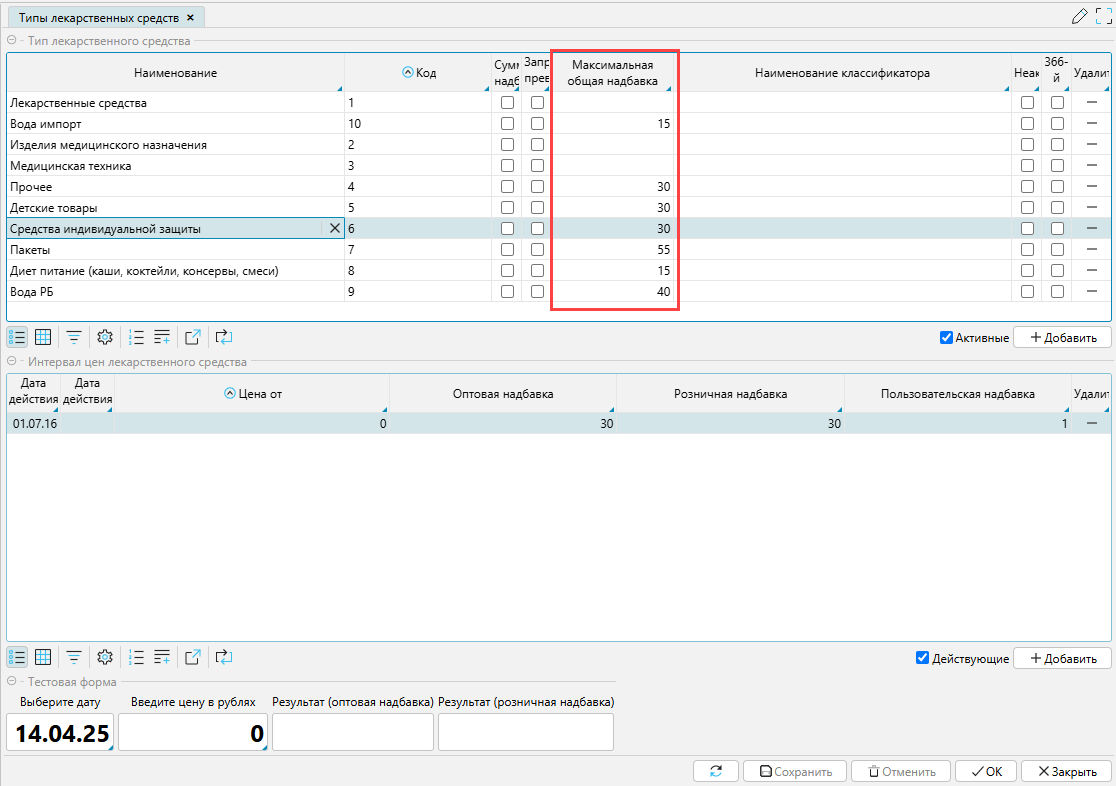Screen dimensions: 1116x786
Task: Sort by the Код column header
Action: 419,73
